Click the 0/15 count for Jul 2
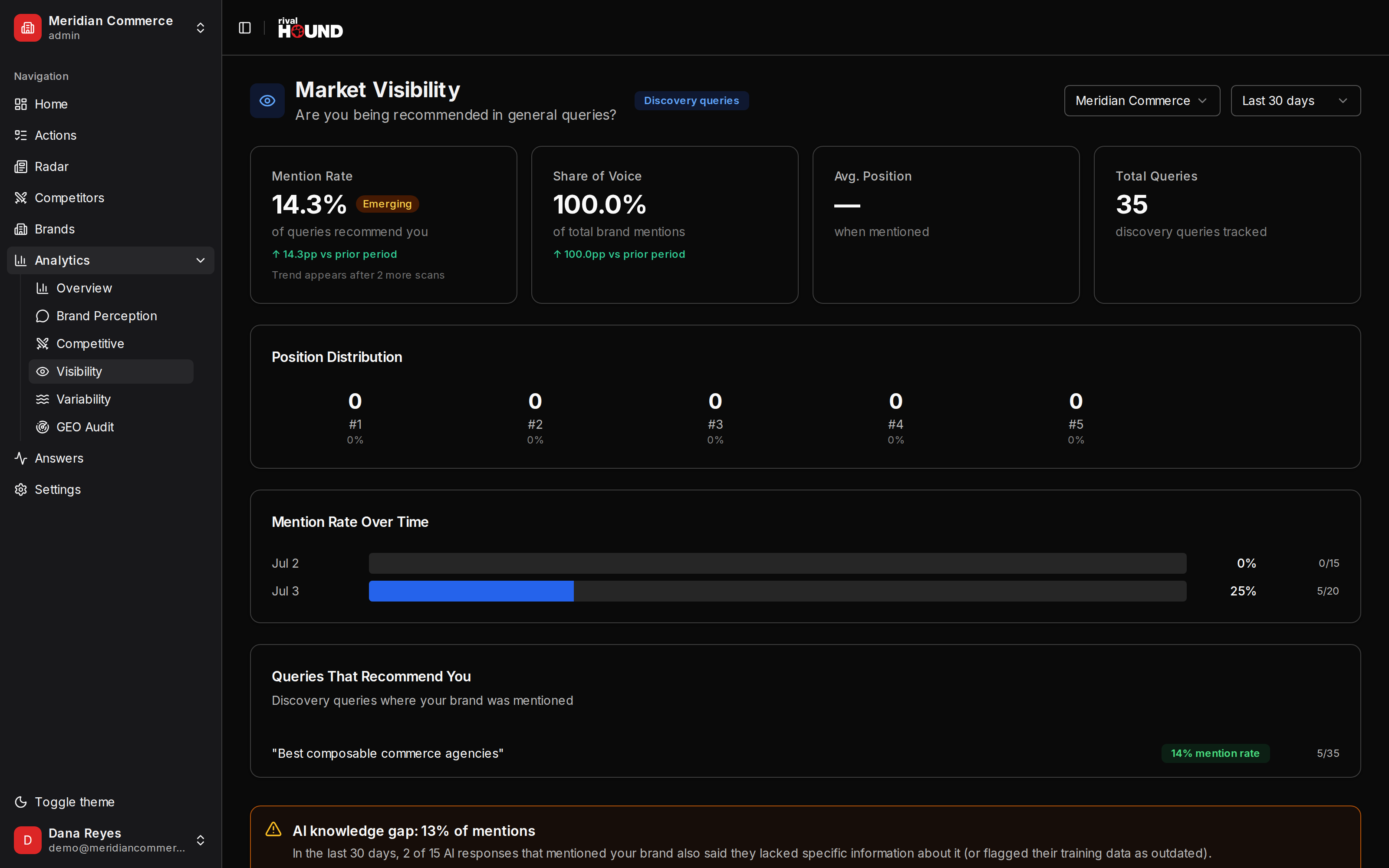1389x868 pixels. (1329, 563)
